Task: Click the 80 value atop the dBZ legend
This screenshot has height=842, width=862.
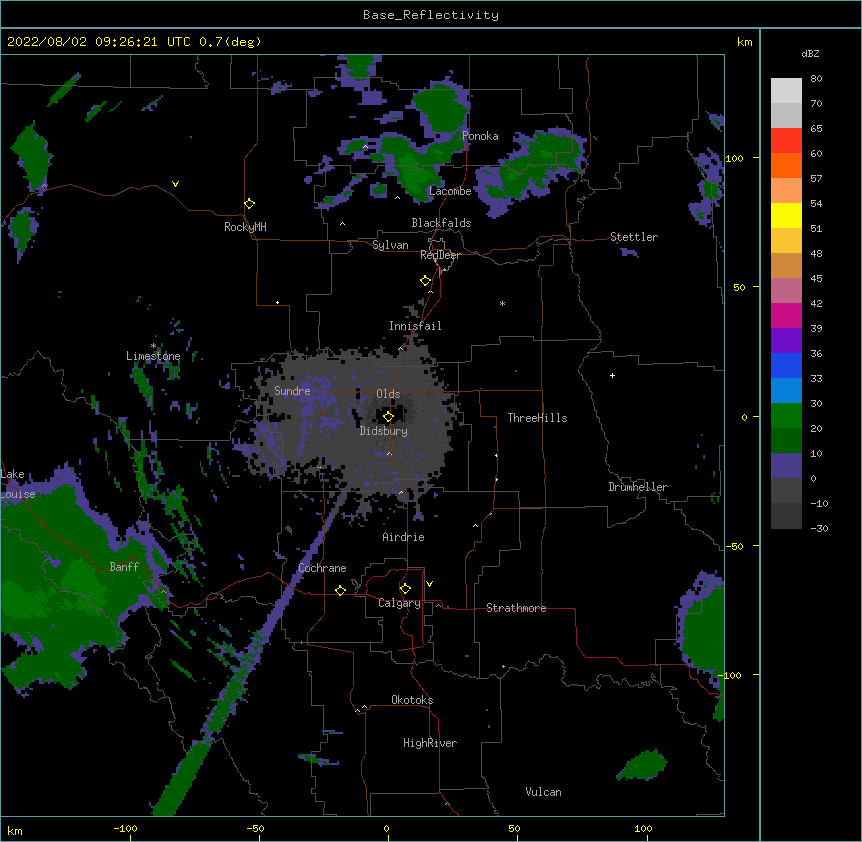Action: pos(816,79)
